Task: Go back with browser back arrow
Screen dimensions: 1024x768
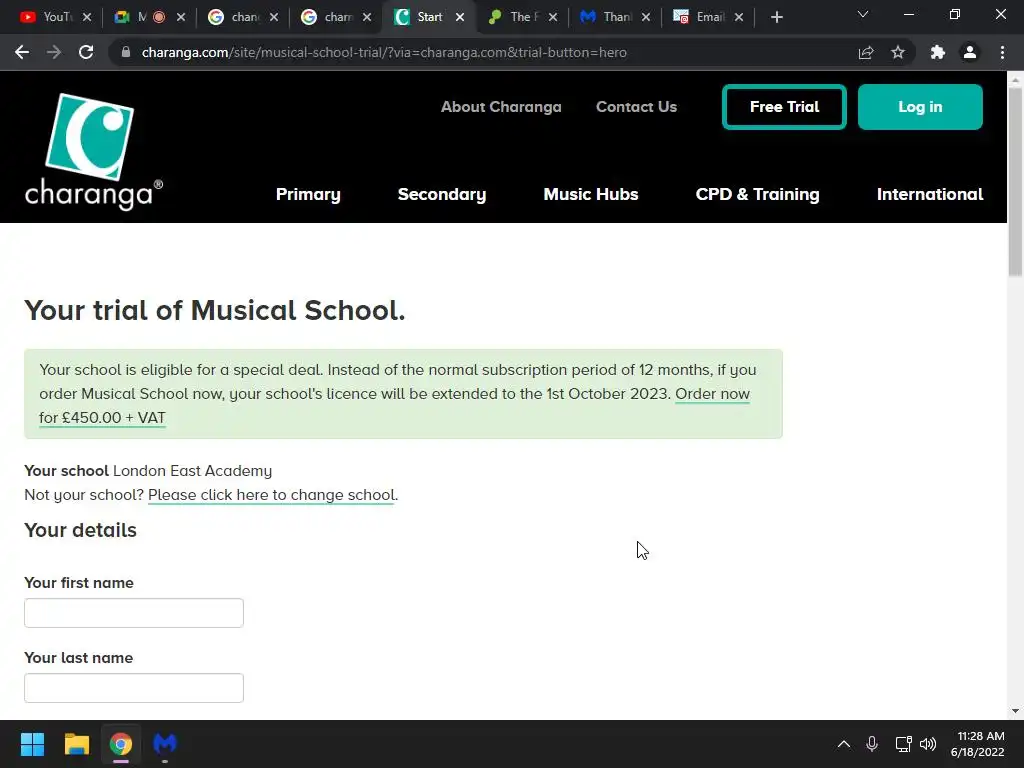Action: pyautogui.click(x=22, y=52)
